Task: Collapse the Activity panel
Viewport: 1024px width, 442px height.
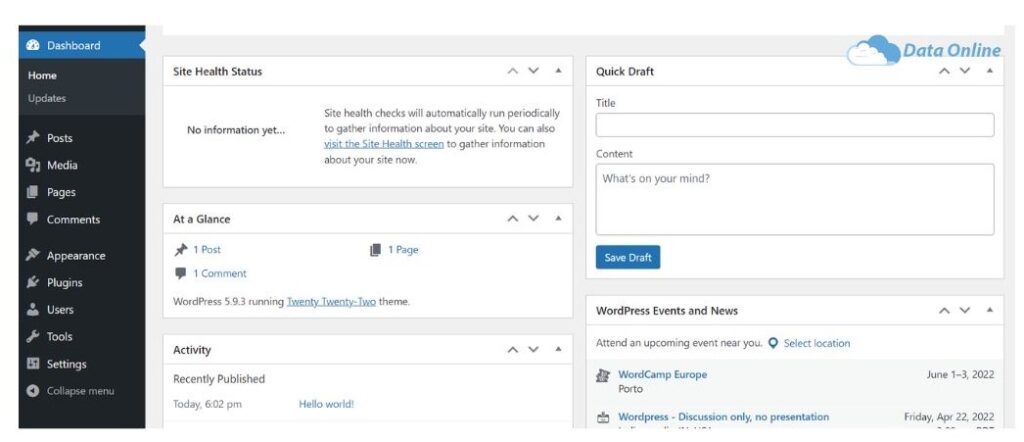Action: [558, 349]
